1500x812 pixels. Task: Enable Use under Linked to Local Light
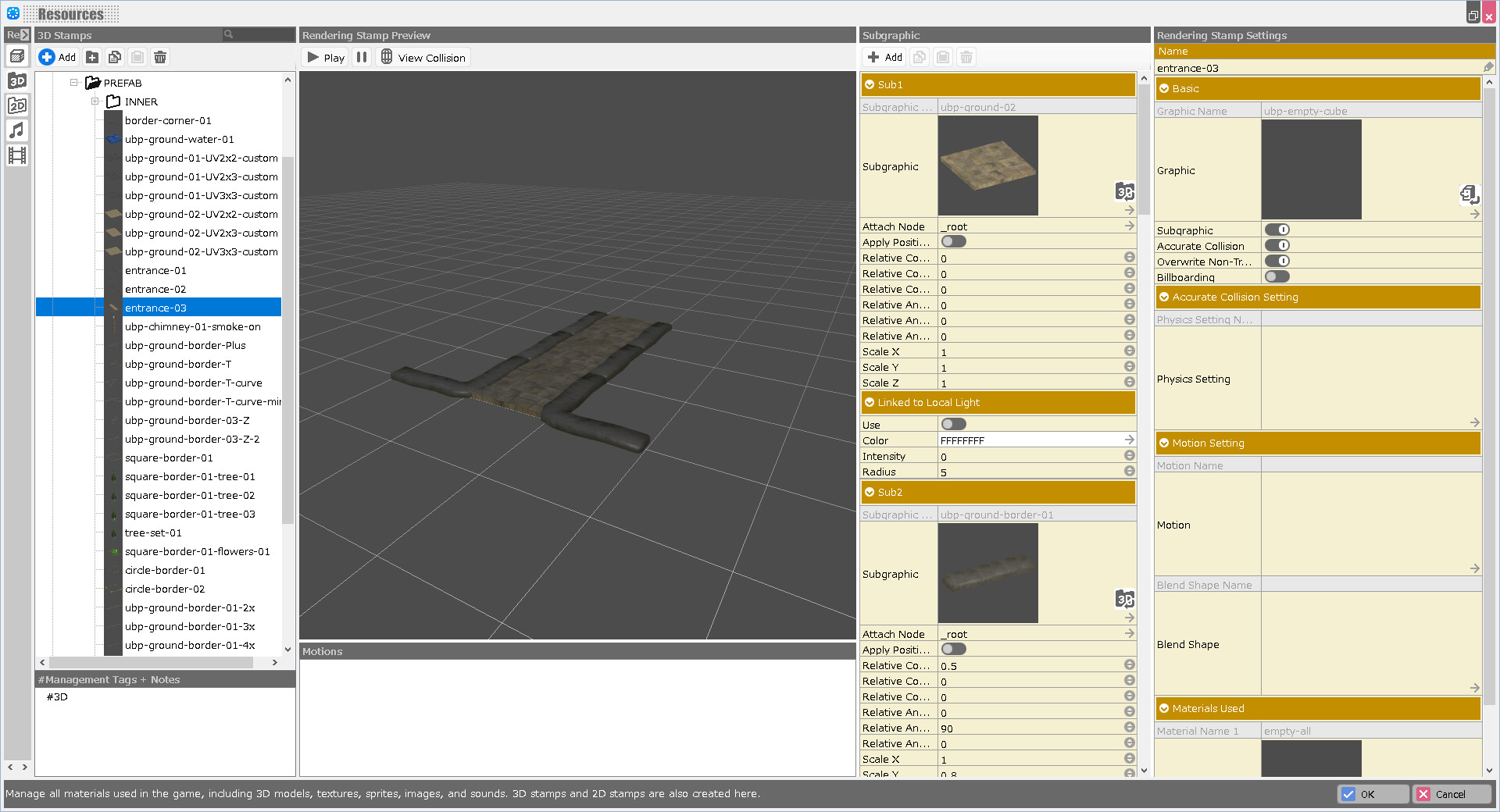[953, 424]
